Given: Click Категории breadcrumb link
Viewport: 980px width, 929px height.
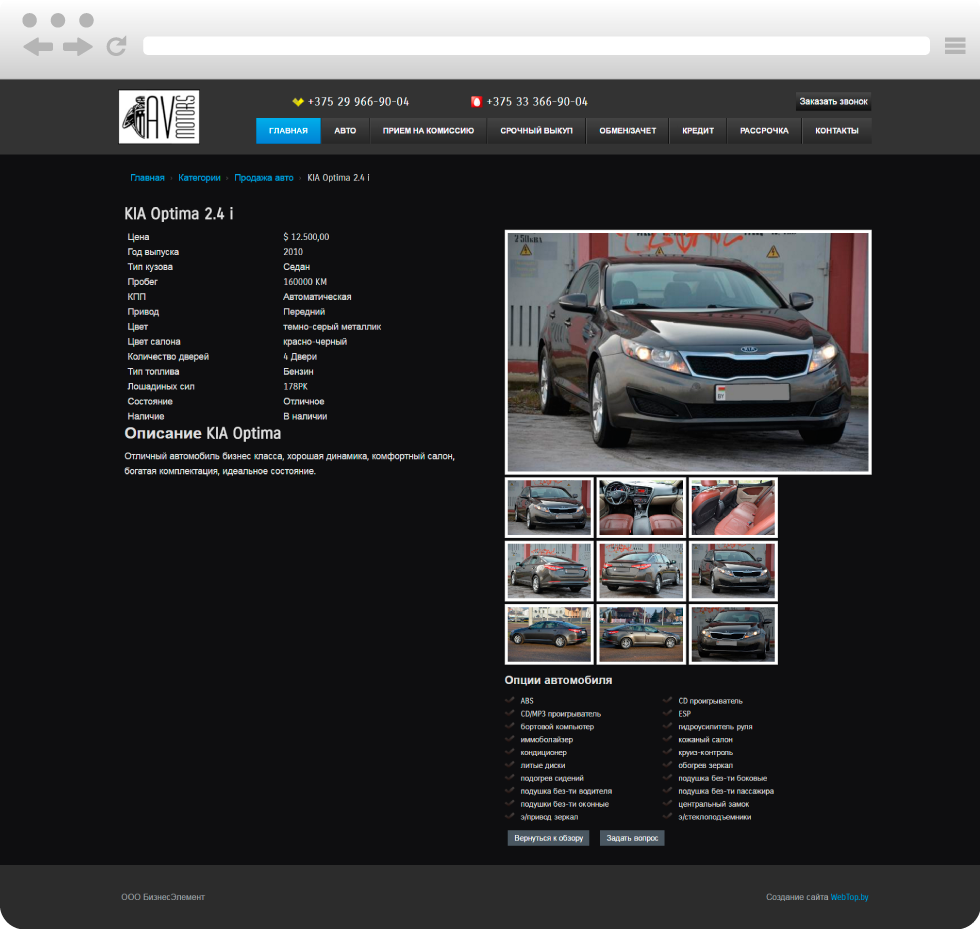Looking at the screenshot, I should click(x=199, y=178).
